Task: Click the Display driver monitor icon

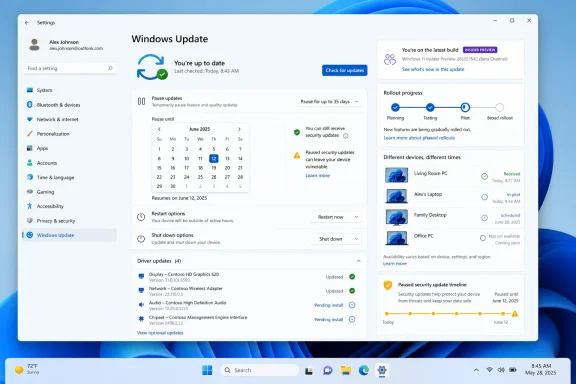Action: click(x=141, y=276)
